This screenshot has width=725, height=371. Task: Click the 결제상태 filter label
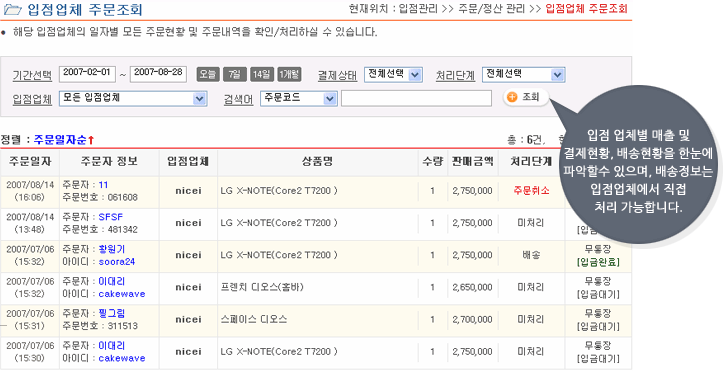click(338, 75)
